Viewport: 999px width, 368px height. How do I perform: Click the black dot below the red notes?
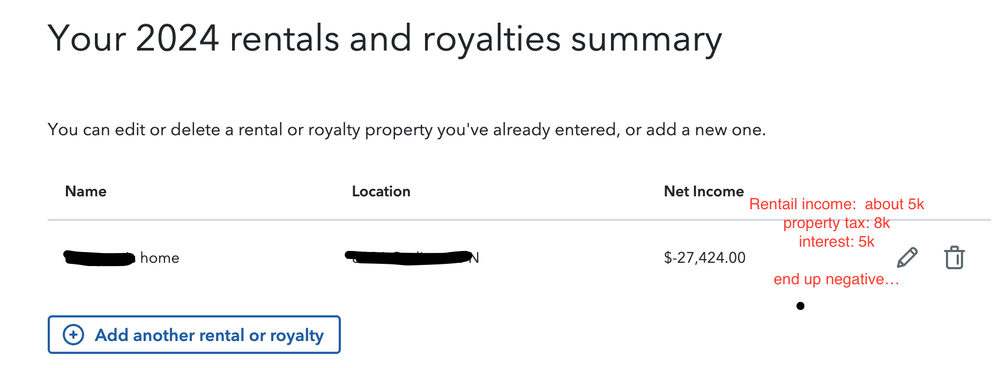800,306
